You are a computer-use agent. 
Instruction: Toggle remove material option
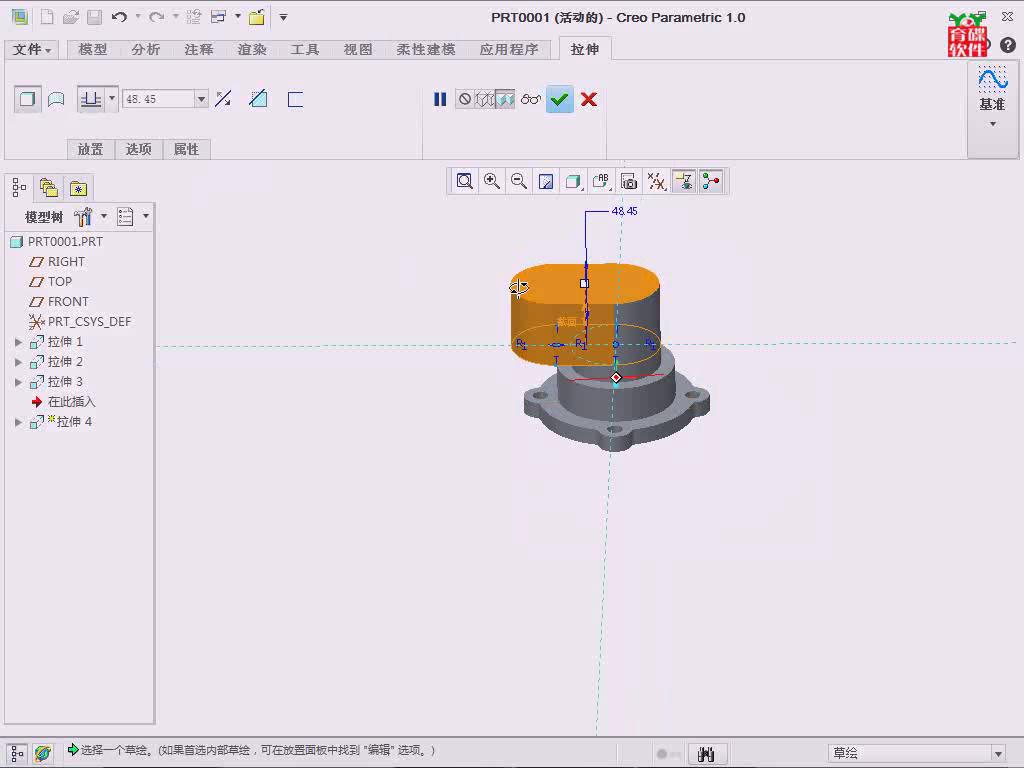(x=259, y=99)
